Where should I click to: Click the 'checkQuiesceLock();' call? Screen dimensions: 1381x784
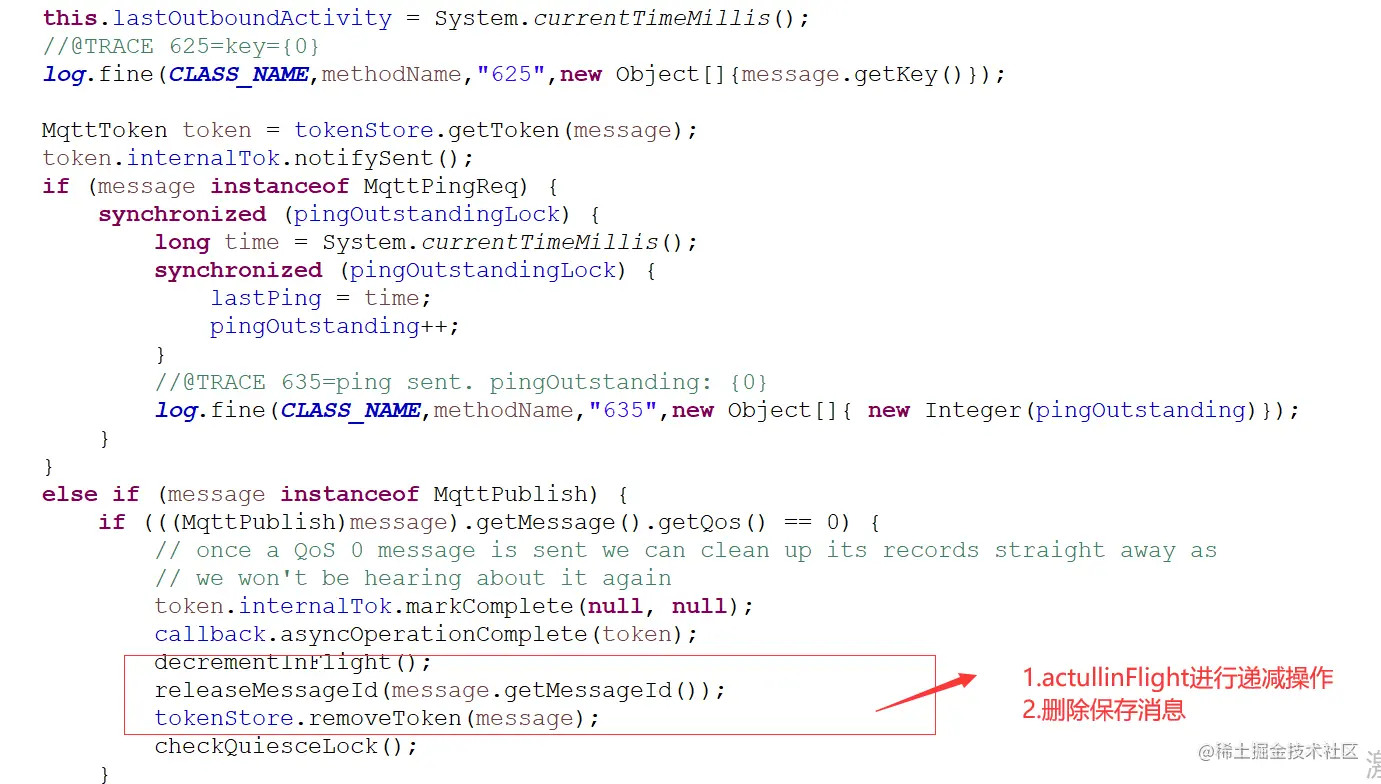coord(286,746)
